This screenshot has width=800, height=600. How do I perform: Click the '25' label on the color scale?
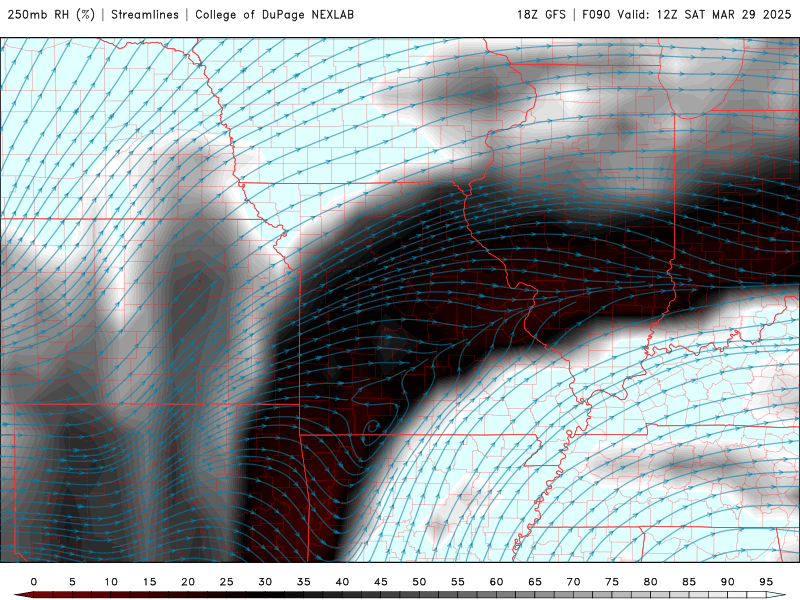pos(227,582)
